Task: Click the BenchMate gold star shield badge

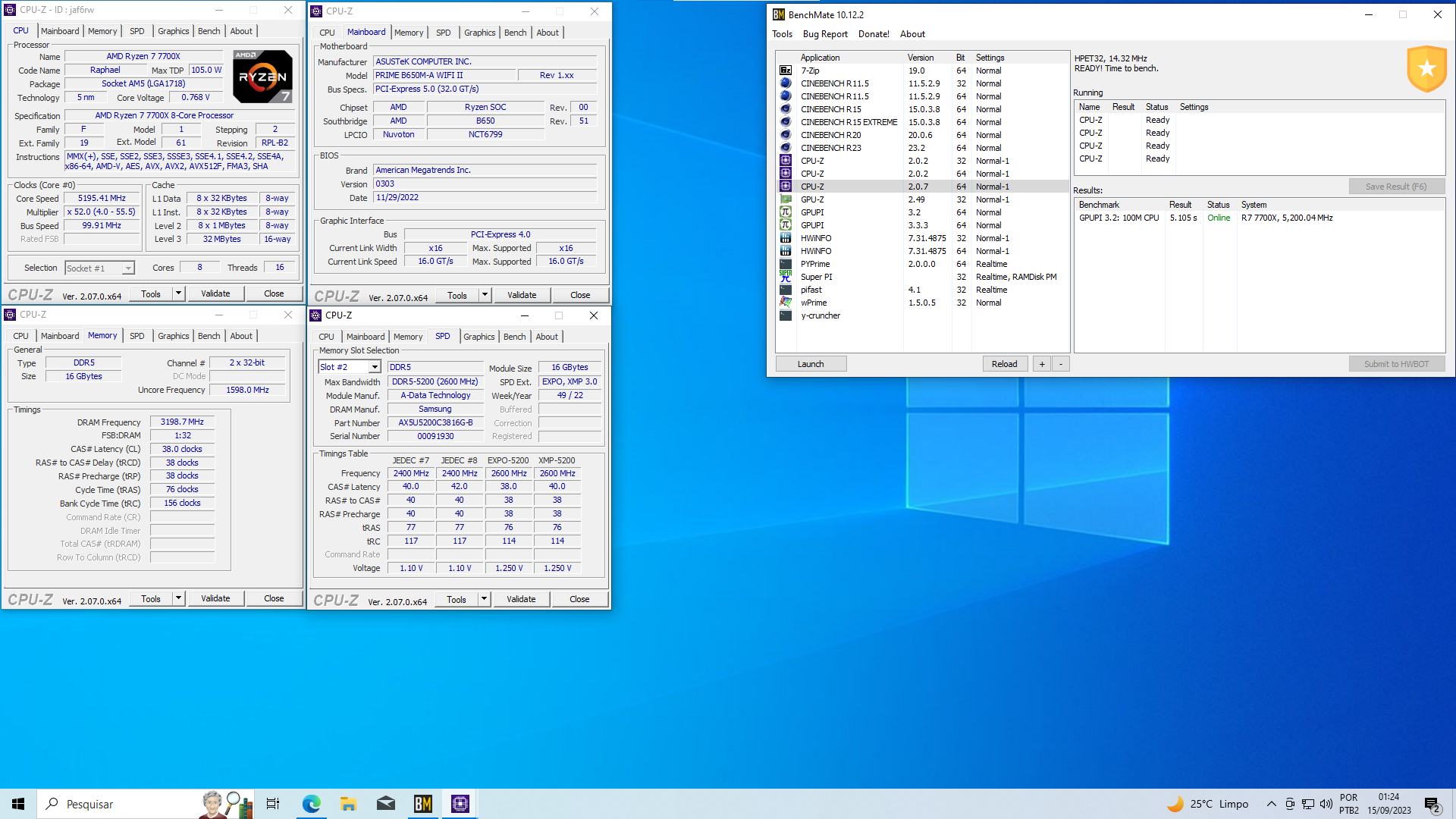Action: (1426, 68)
